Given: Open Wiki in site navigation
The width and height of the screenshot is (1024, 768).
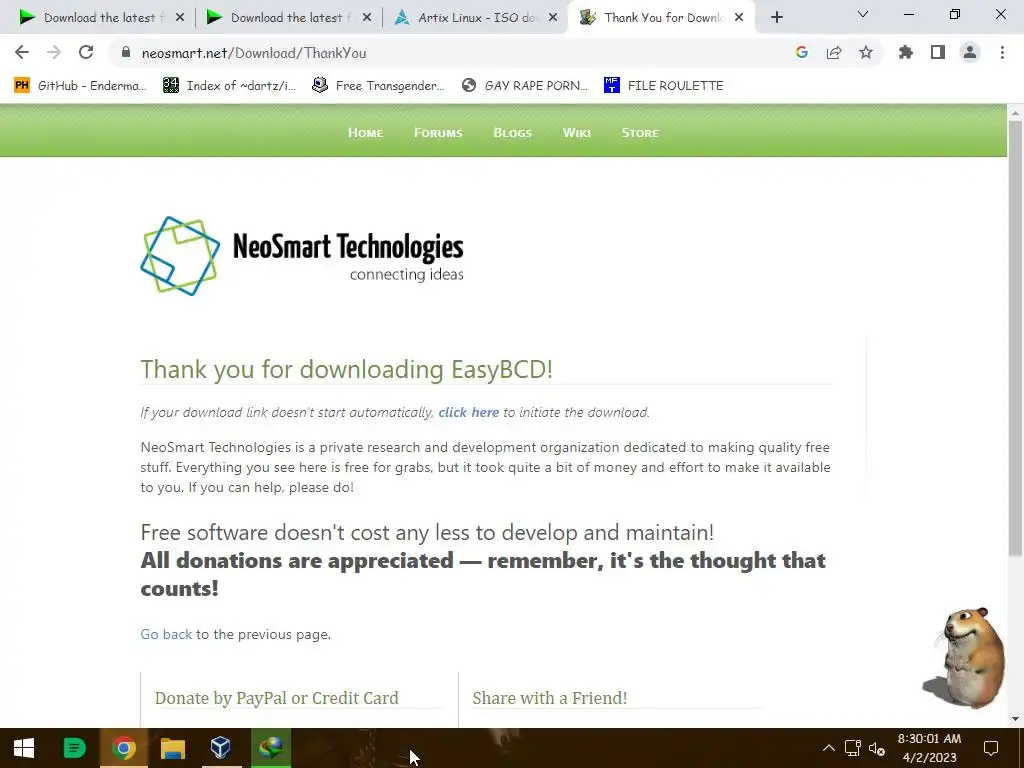Looking at the screenshot, I should 577,133.
